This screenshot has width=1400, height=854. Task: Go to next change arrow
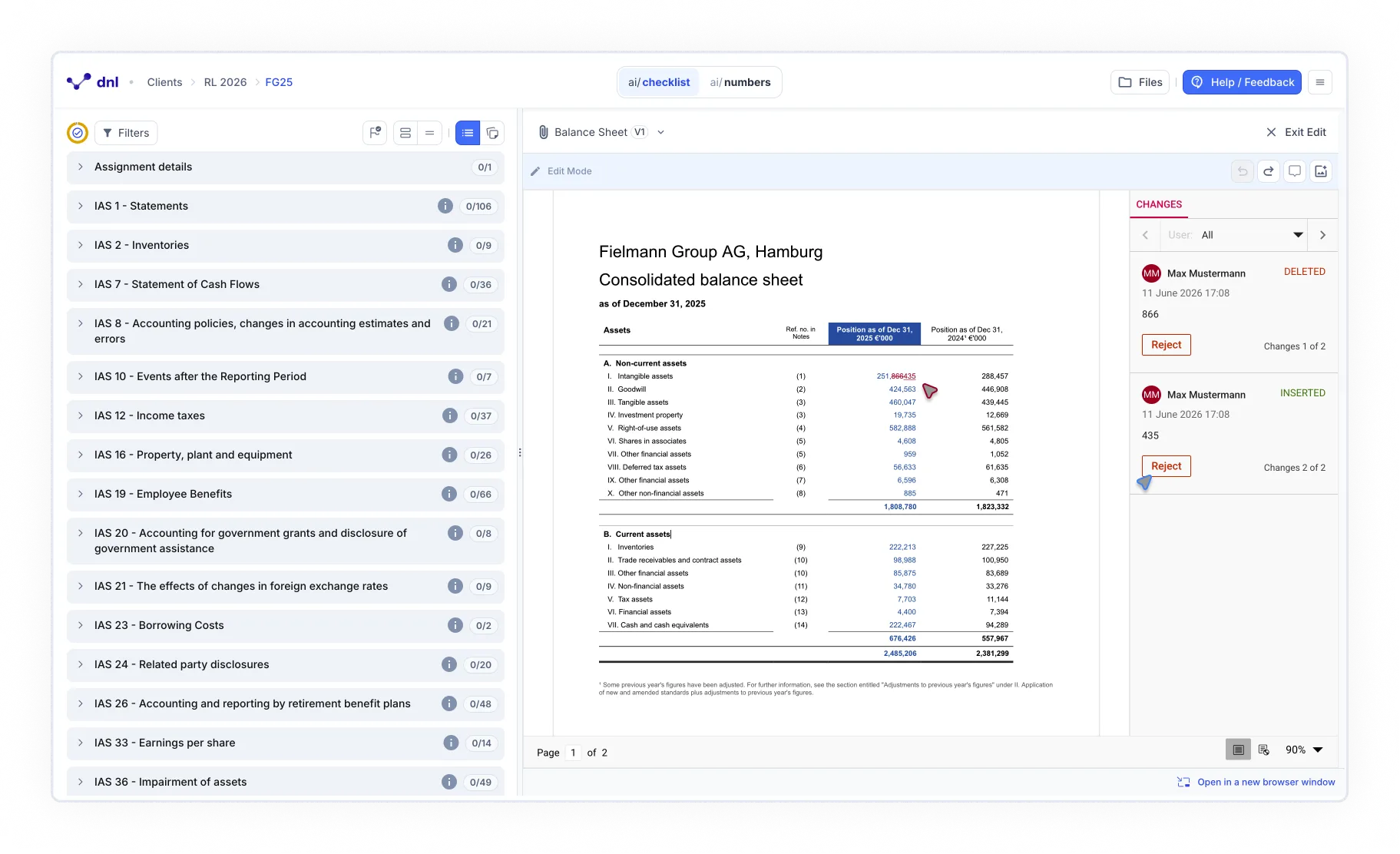[1322, 235]
